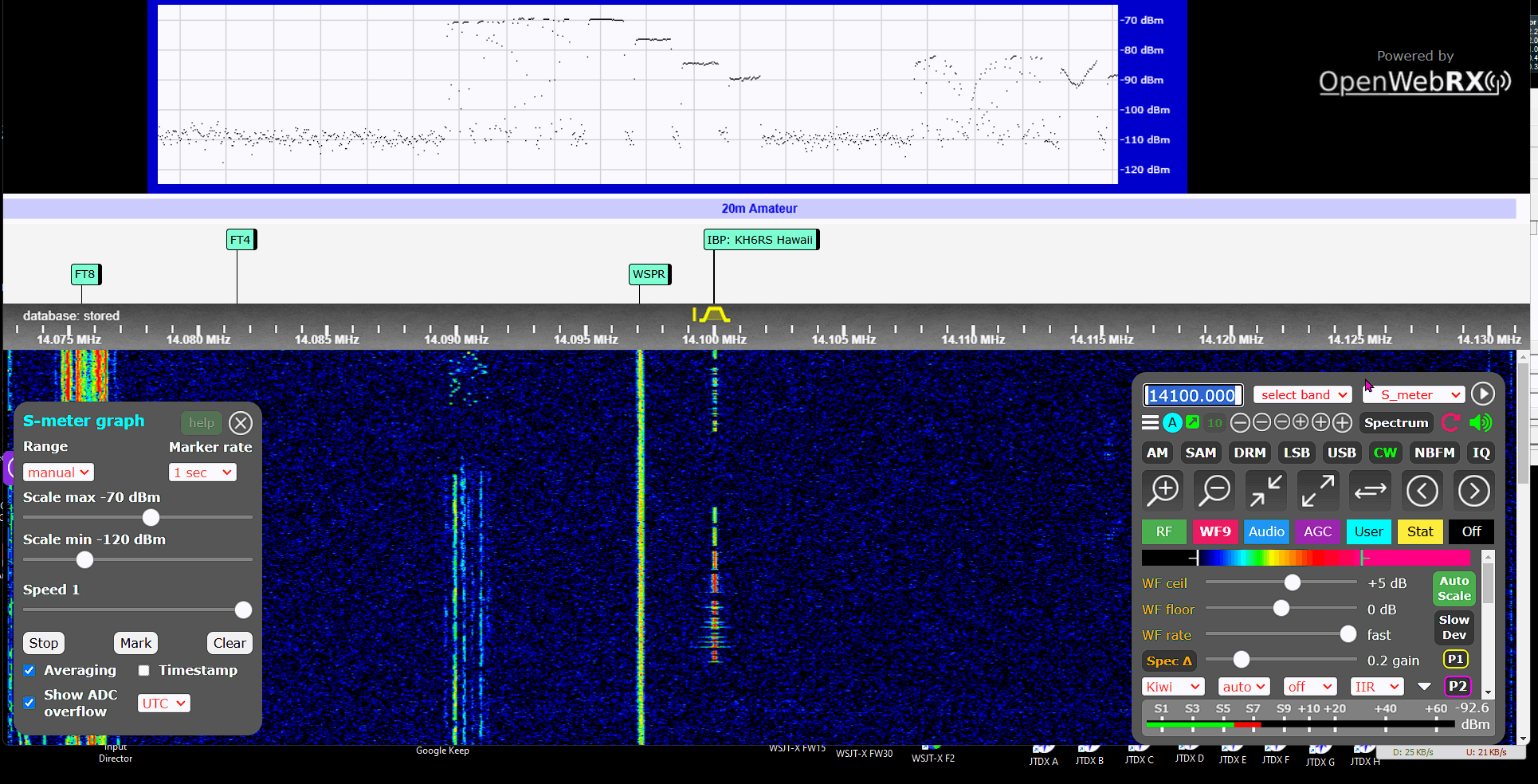Click the green external-link arrow icon
Viewport: 1538px width, 784px height.
(1193, 422)
